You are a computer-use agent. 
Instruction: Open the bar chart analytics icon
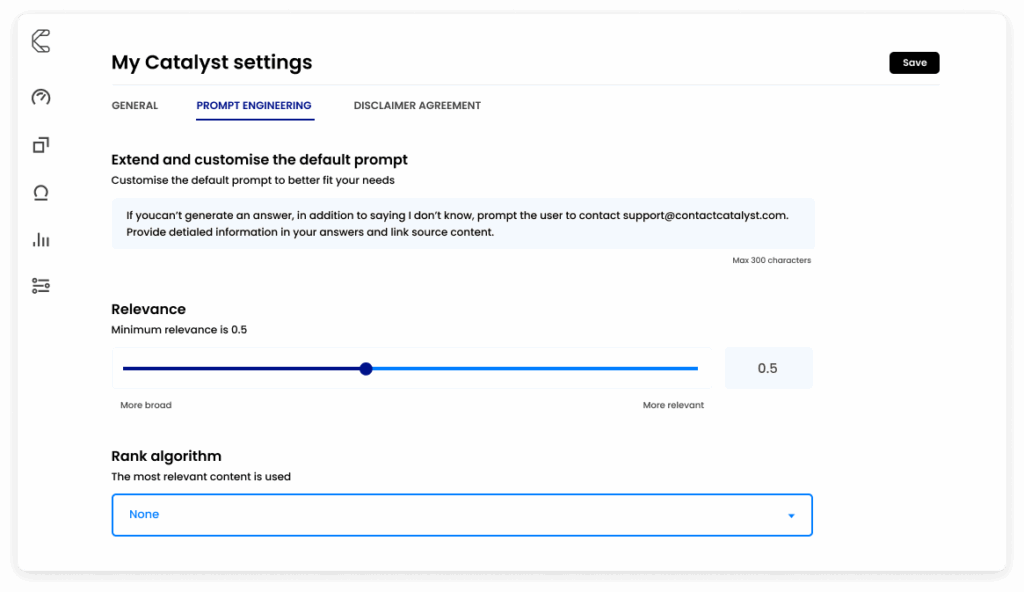pos(41,240)
